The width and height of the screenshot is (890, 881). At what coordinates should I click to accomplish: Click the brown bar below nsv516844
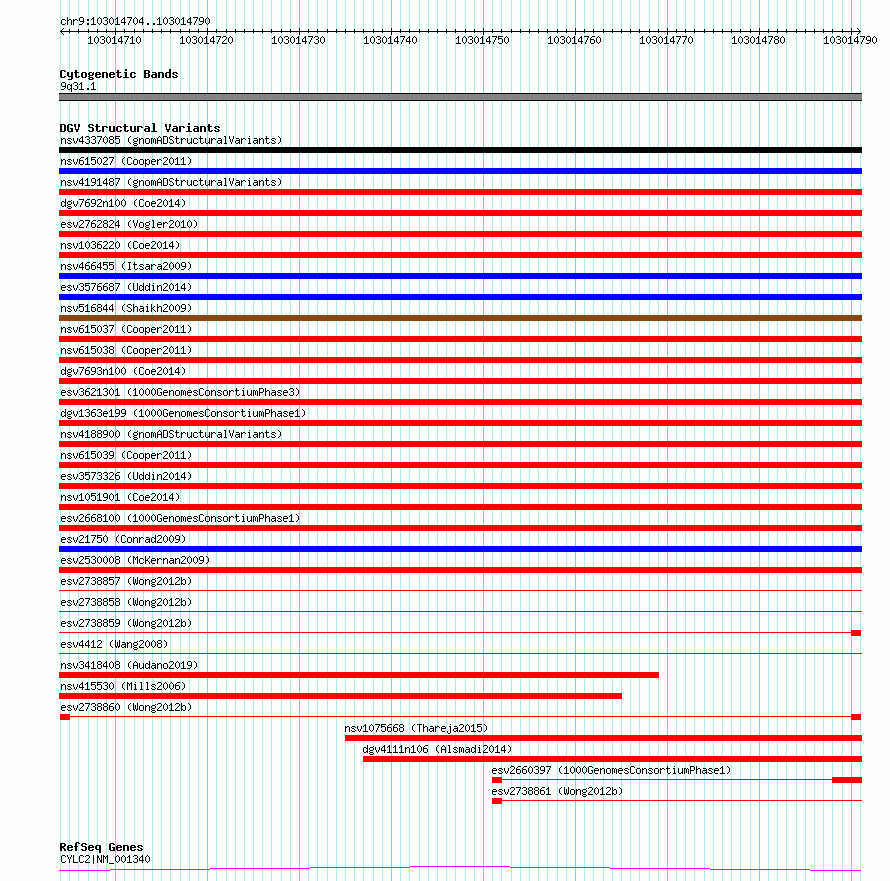460,318
